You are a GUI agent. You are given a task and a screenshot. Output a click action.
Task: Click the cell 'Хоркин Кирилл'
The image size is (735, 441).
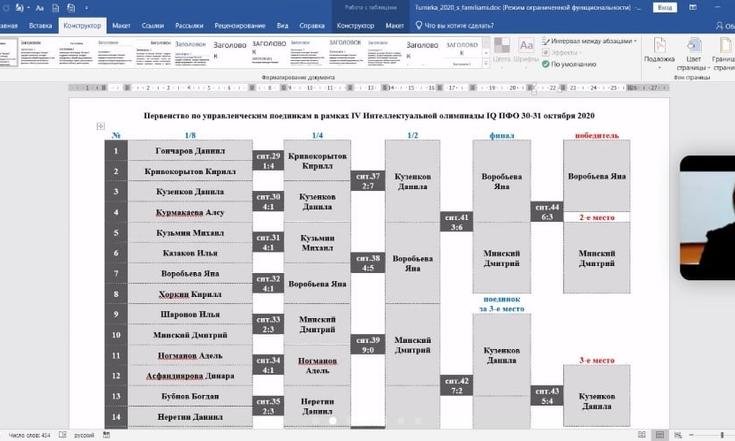click(x=190, y=294)
